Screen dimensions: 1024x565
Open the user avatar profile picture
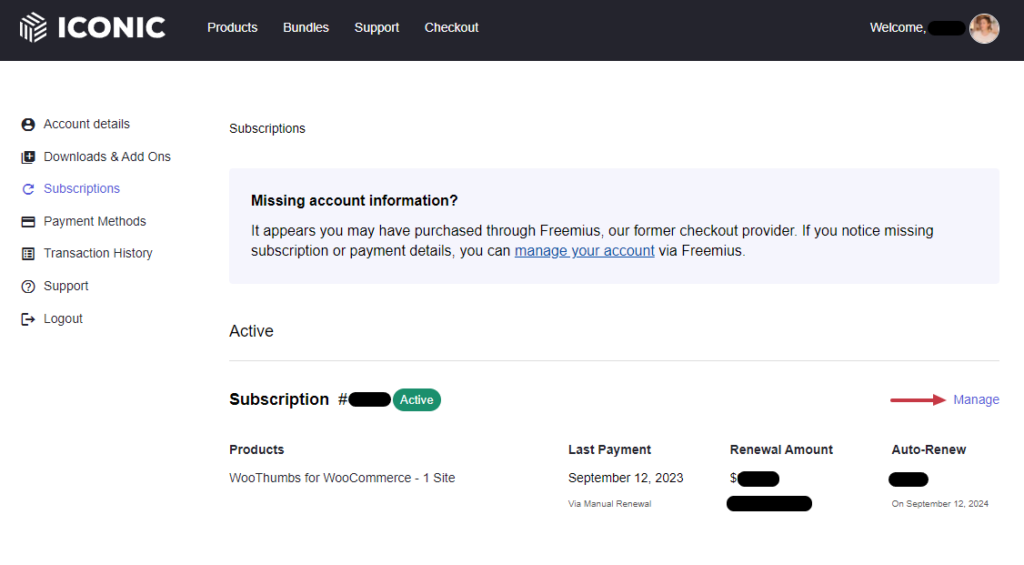click(984, 29)
